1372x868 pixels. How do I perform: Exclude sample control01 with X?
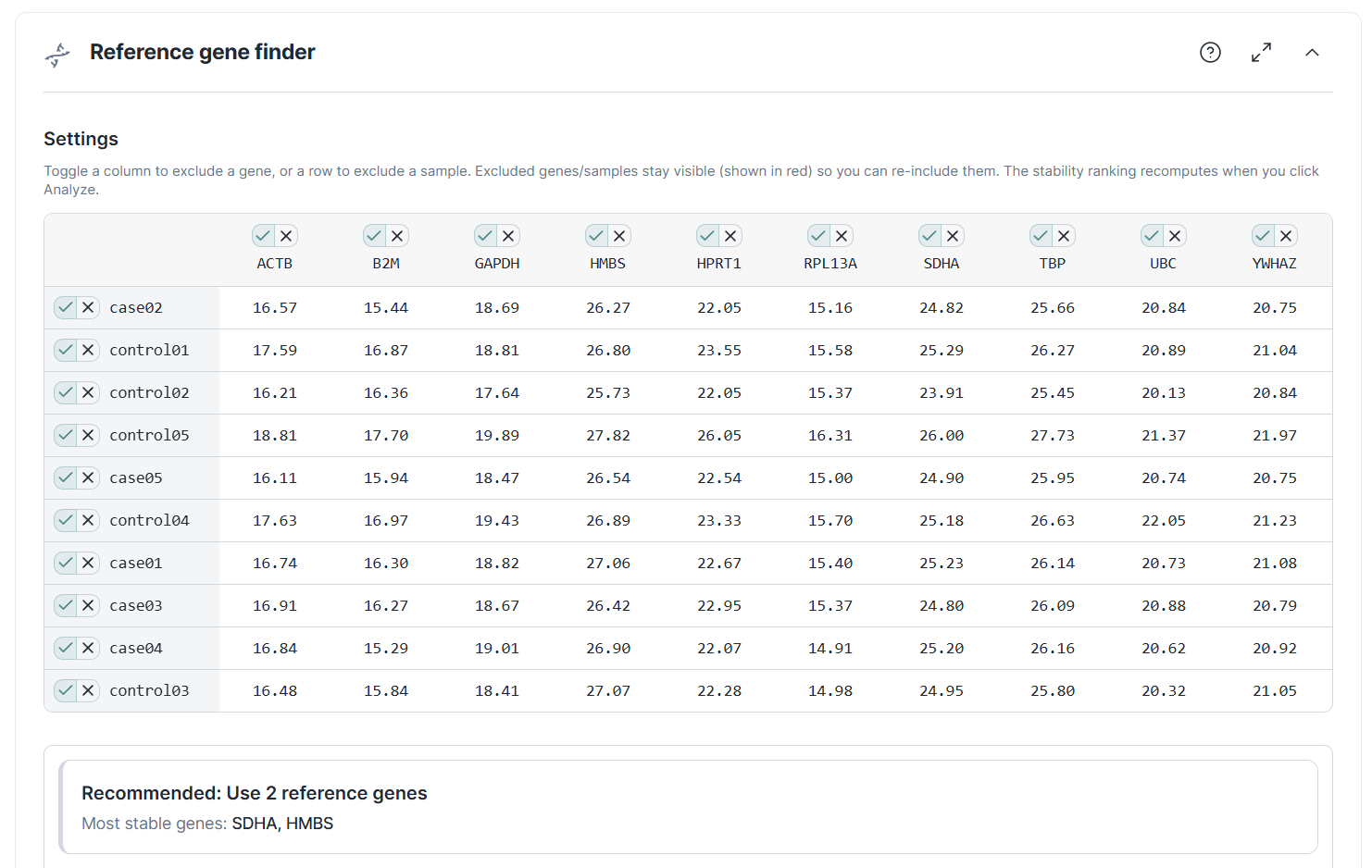click(x=88, y=350)
